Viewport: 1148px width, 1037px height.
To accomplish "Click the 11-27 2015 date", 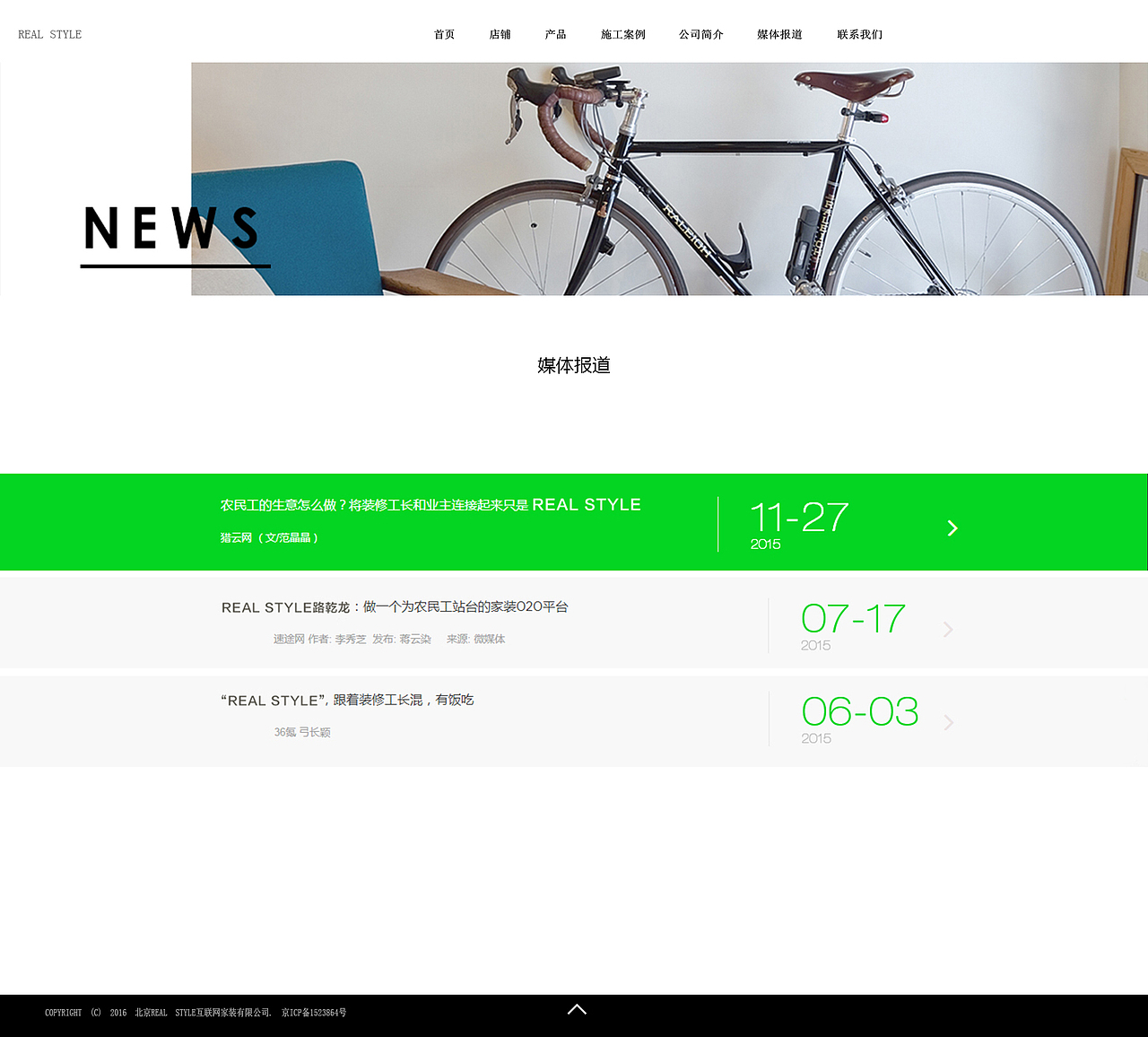I will click(x=799, y=525).
